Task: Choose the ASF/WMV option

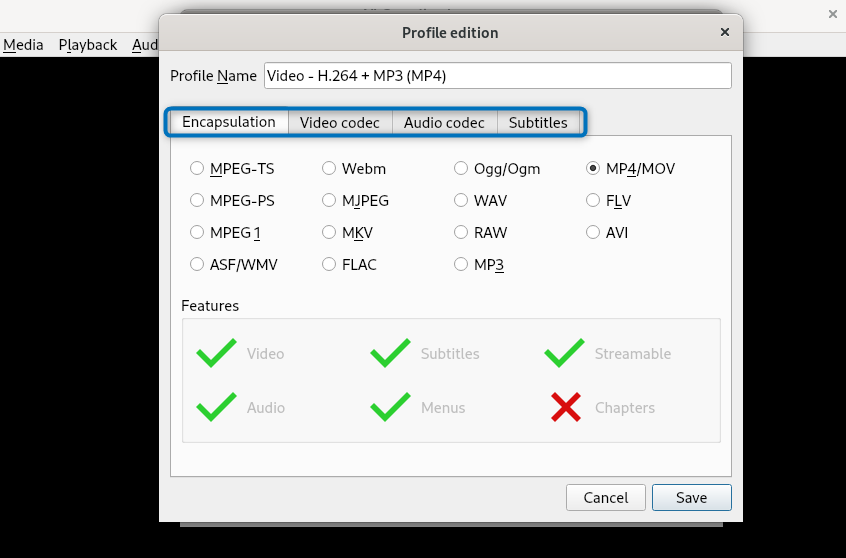Action: pyautogui.click(x=197, y=265)
